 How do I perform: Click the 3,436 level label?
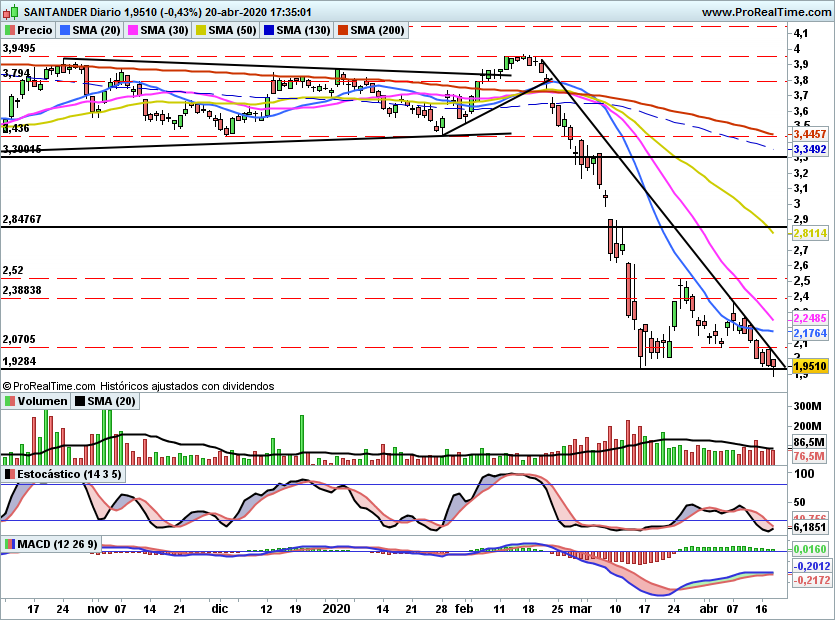click(16, 128)
